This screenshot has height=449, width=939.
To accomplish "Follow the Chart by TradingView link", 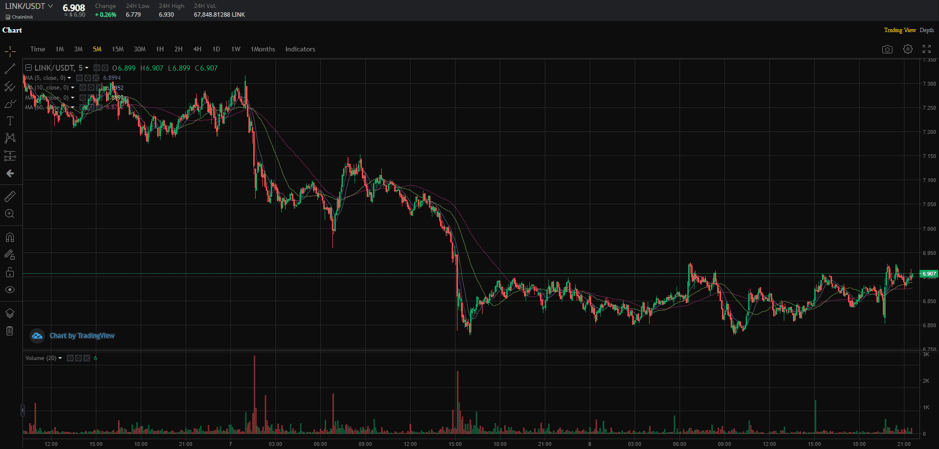I will [81, 336].
